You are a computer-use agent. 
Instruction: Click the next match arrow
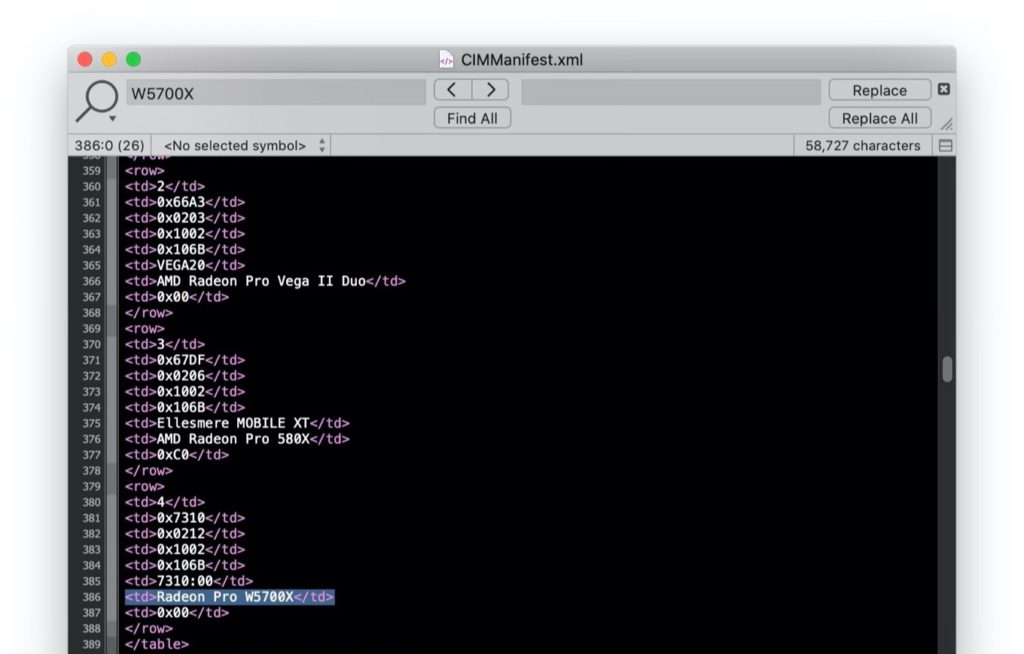pos(489,89)
